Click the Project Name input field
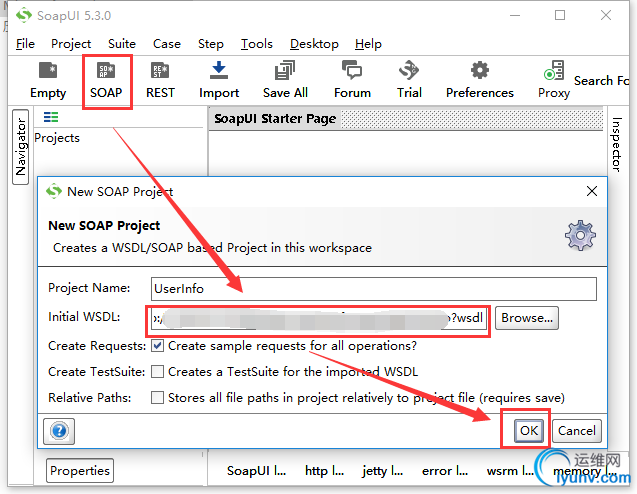Screen dimensions: 637x494 (x=374, y=289)
